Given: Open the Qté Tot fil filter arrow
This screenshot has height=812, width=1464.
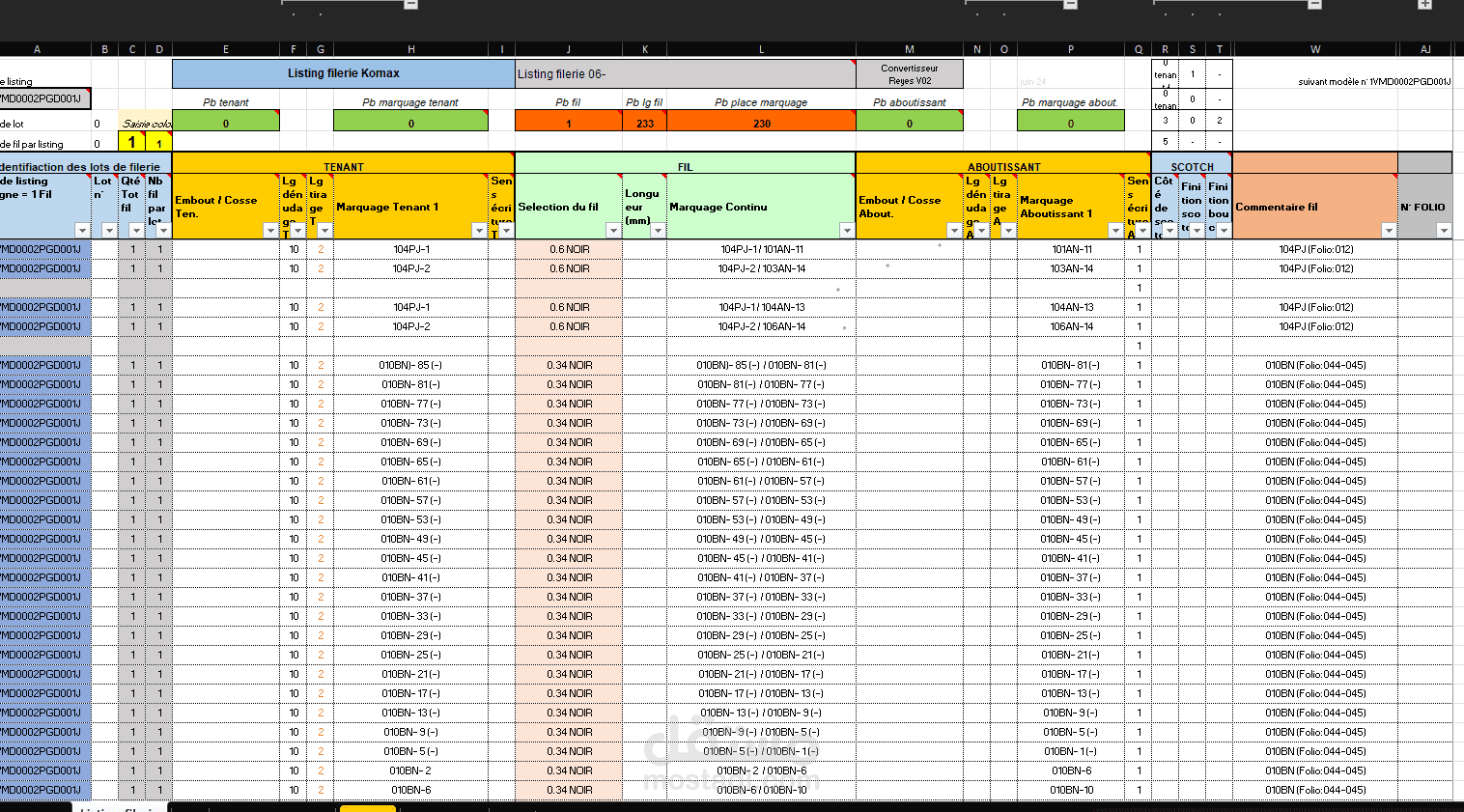Looking at the screenshot, I should coord(136,230).
